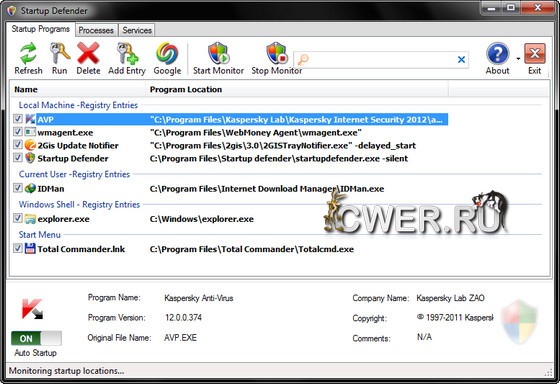The image size is (560, 384).
Task: Click the wmagent.exe row icon
Action: tap(30, 132)
